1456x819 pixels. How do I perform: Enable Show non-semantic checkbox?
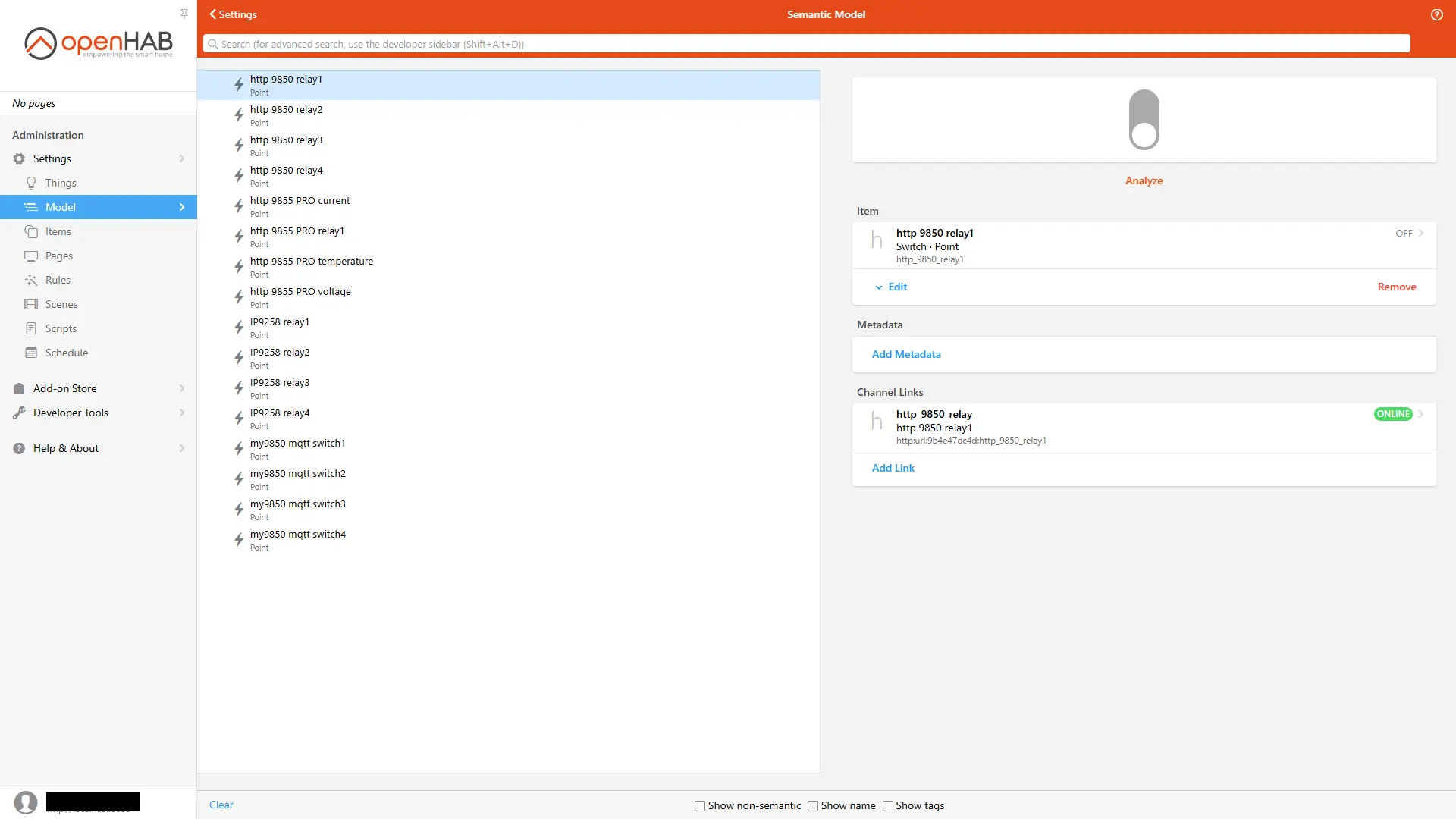[700, 806]
